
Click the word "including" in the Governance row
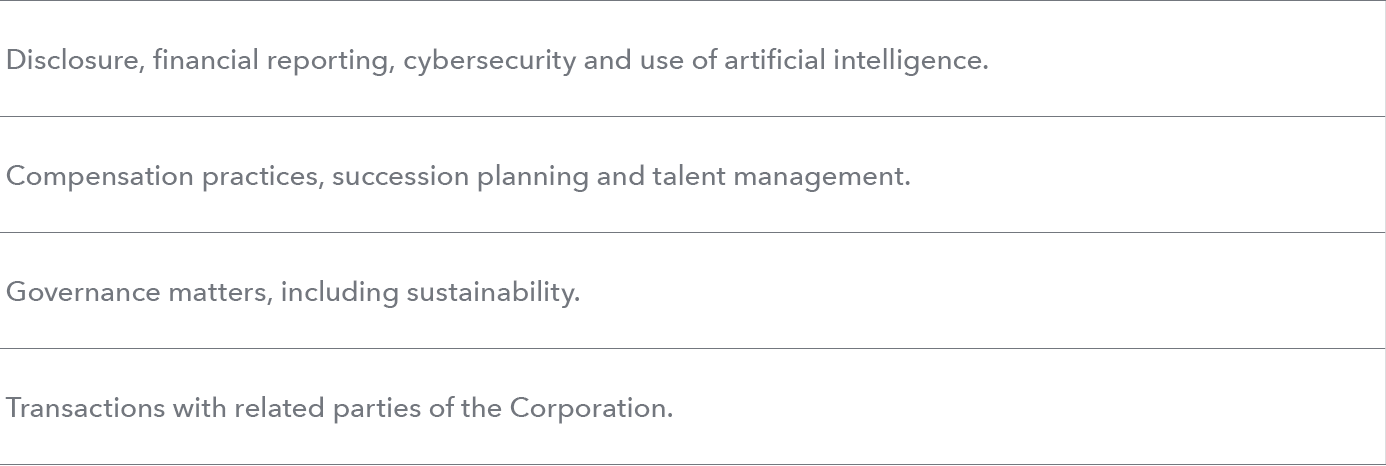tap(339, 292)
